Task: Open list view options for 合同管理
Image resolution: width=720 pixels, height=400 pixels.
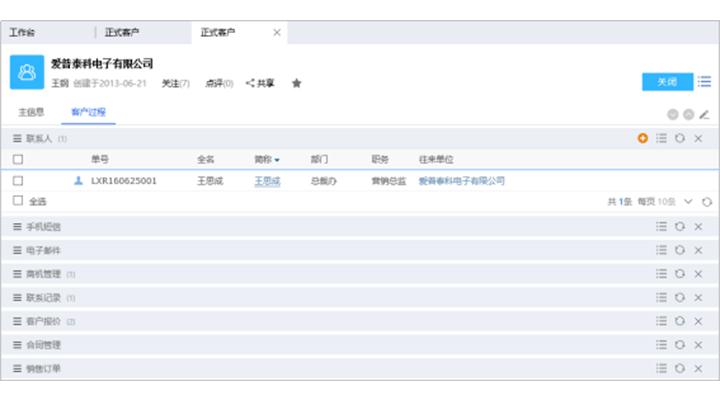Action: [661, 345]
